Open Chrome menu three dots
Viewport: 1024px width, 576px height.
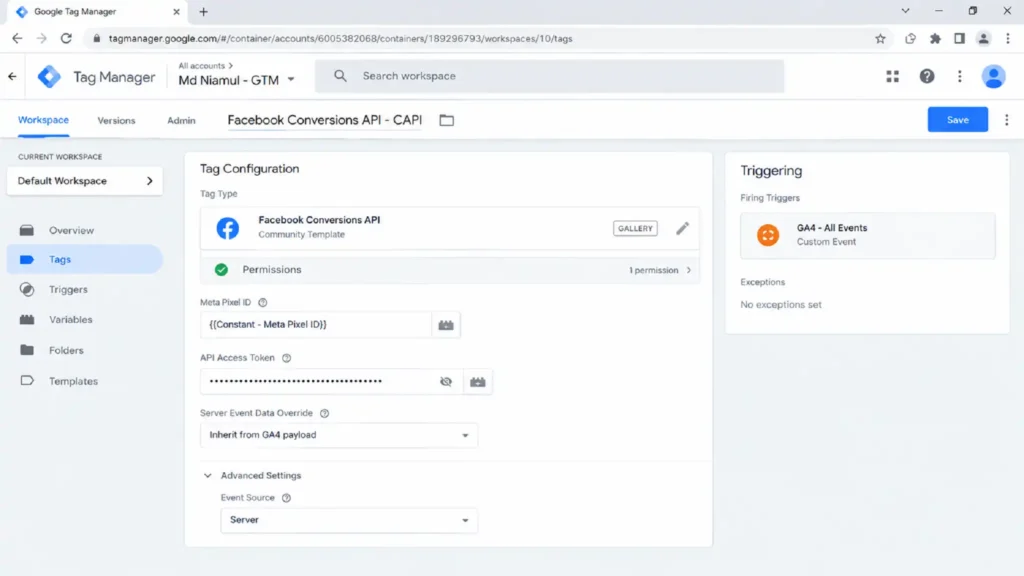[x=1008, y=39]
